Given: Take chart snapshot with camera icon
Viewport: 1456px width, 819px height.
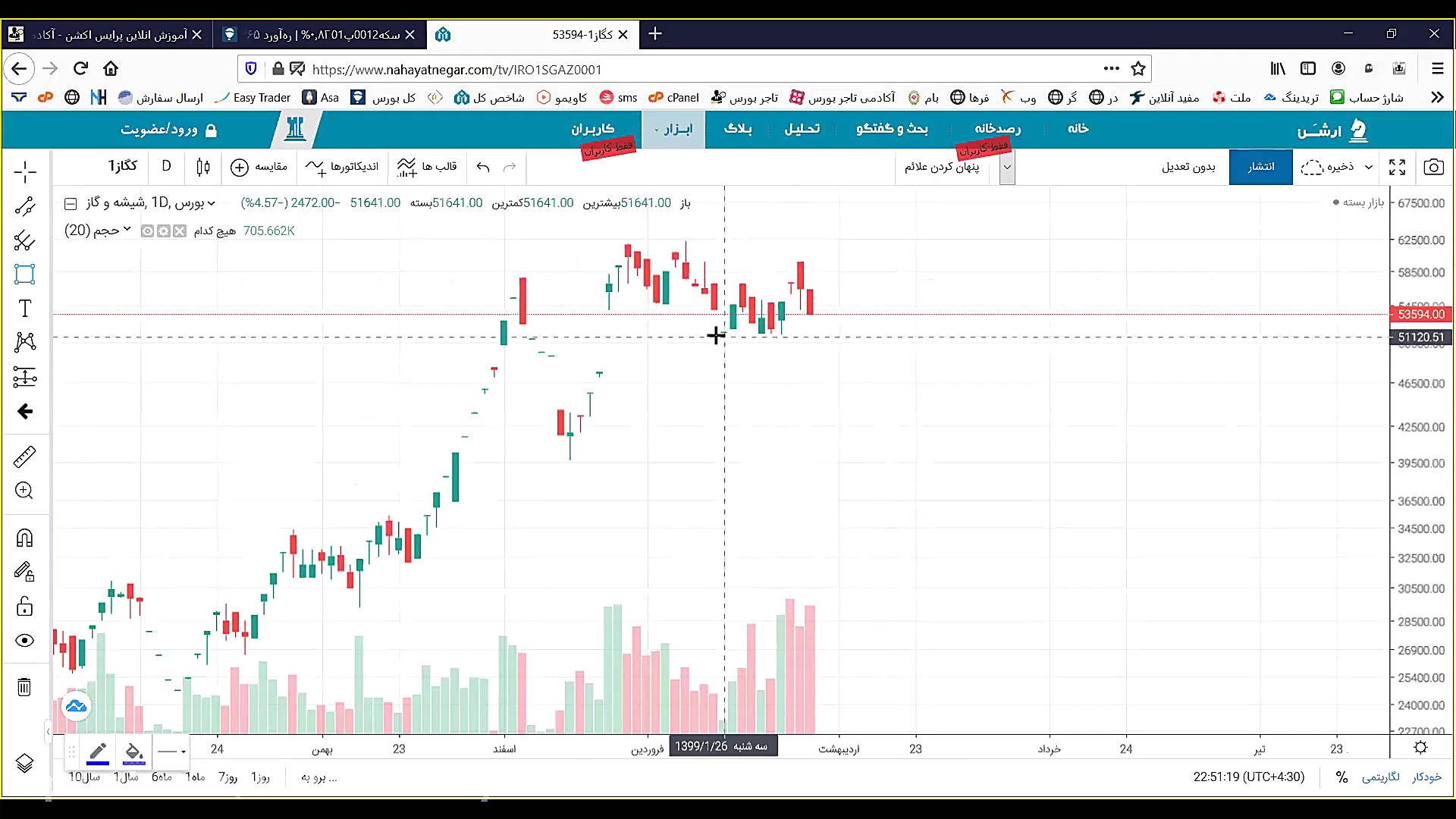Looking at the screenshot, I should [1433, 167].
